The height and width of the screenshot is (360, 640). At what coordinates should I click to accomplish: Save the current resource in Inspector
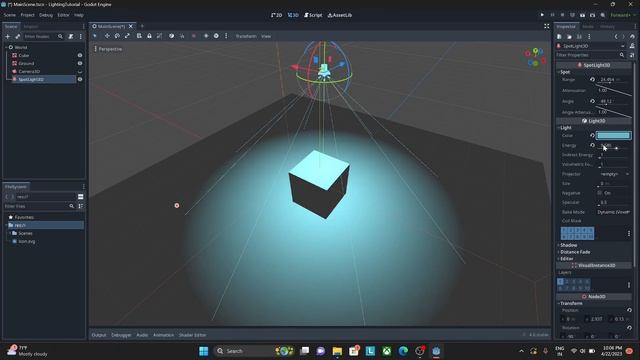(579, 36)
